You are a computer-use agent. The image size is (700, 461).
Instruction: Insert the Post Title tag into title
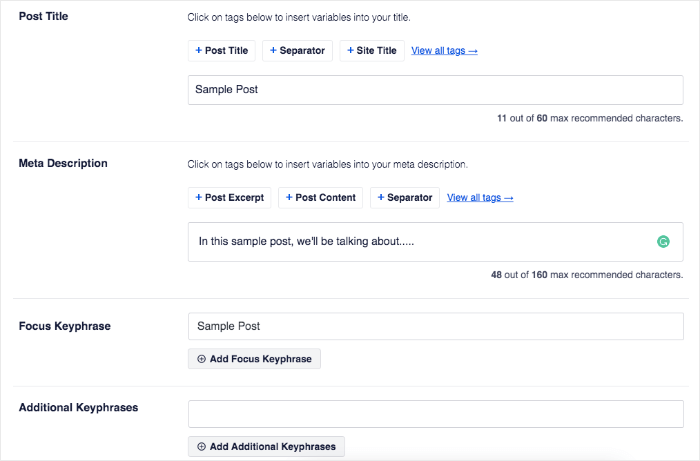[221, 50]
